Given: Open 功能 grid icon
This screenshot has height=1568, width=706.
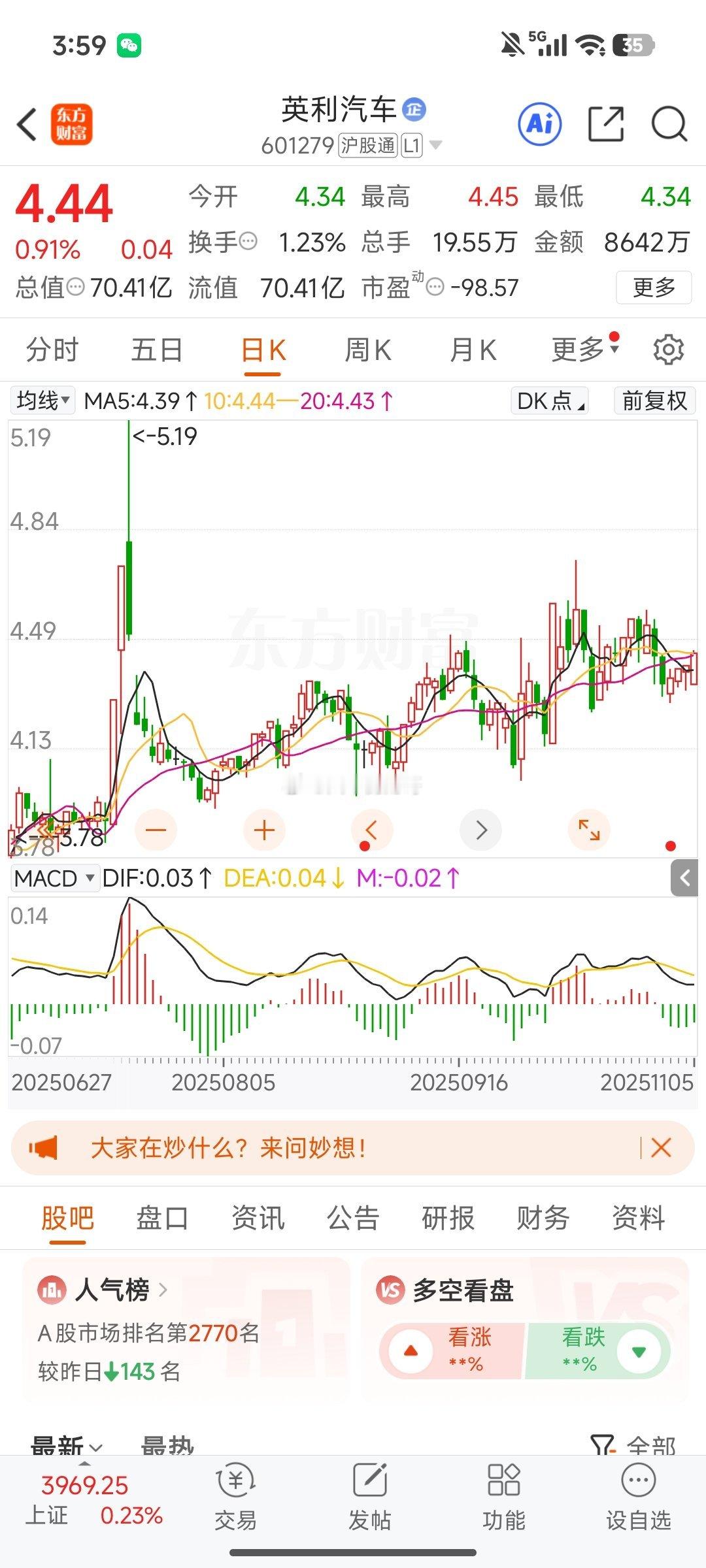Looking at the screenshot, I should tap(504, 1496).
